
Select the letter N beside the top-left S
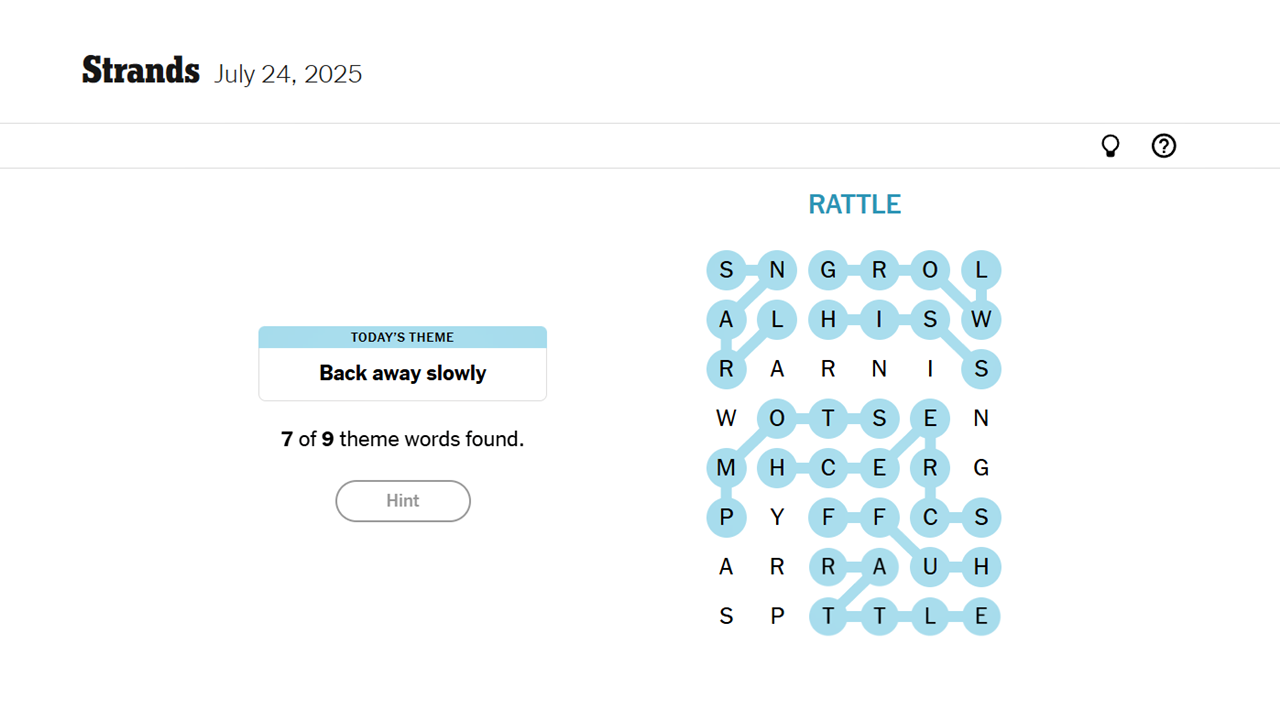click(777, 270)
